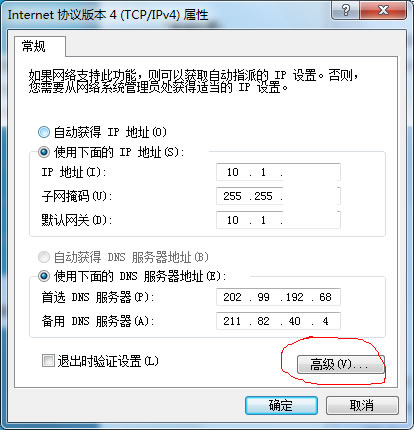Click octet 192 in preferred DNS field
The height and width of the screenshot is (430, 414).
pos(294,297)
